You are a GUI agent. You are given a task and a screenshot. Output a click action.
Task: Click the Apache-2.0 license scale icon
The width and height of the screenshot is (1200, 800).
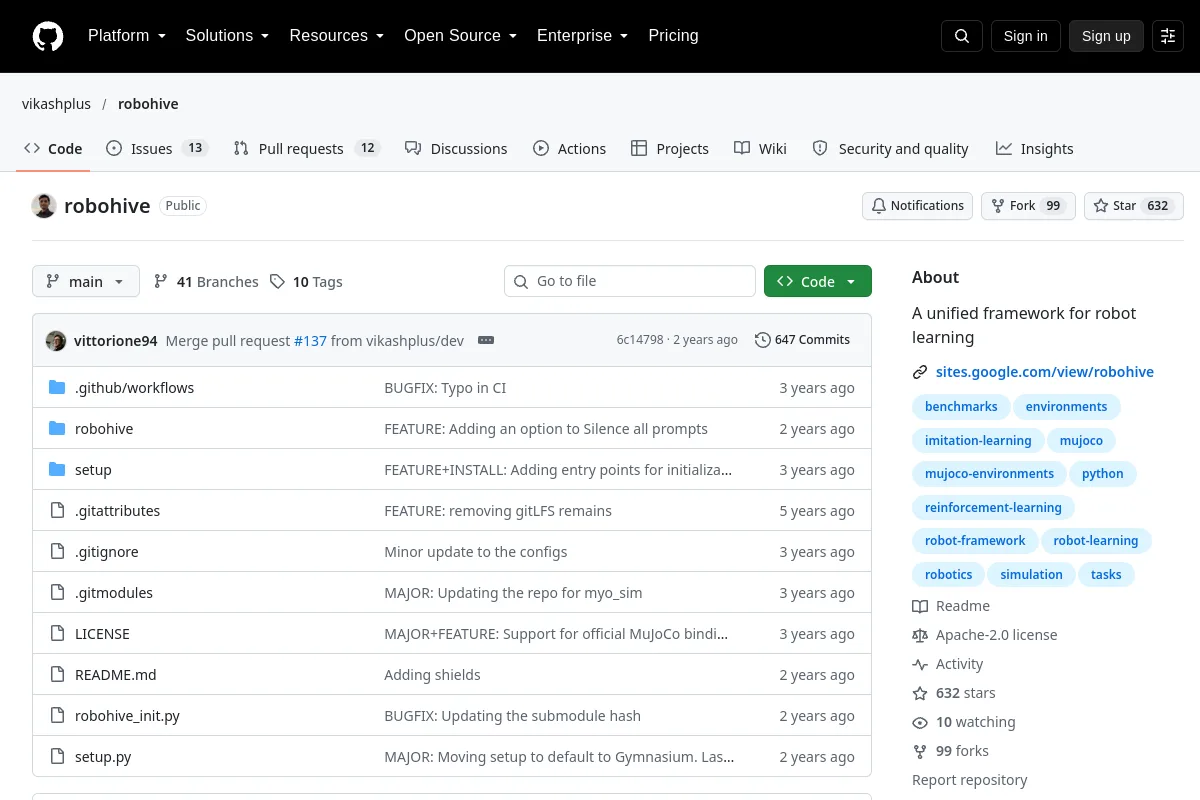[920, 635]
